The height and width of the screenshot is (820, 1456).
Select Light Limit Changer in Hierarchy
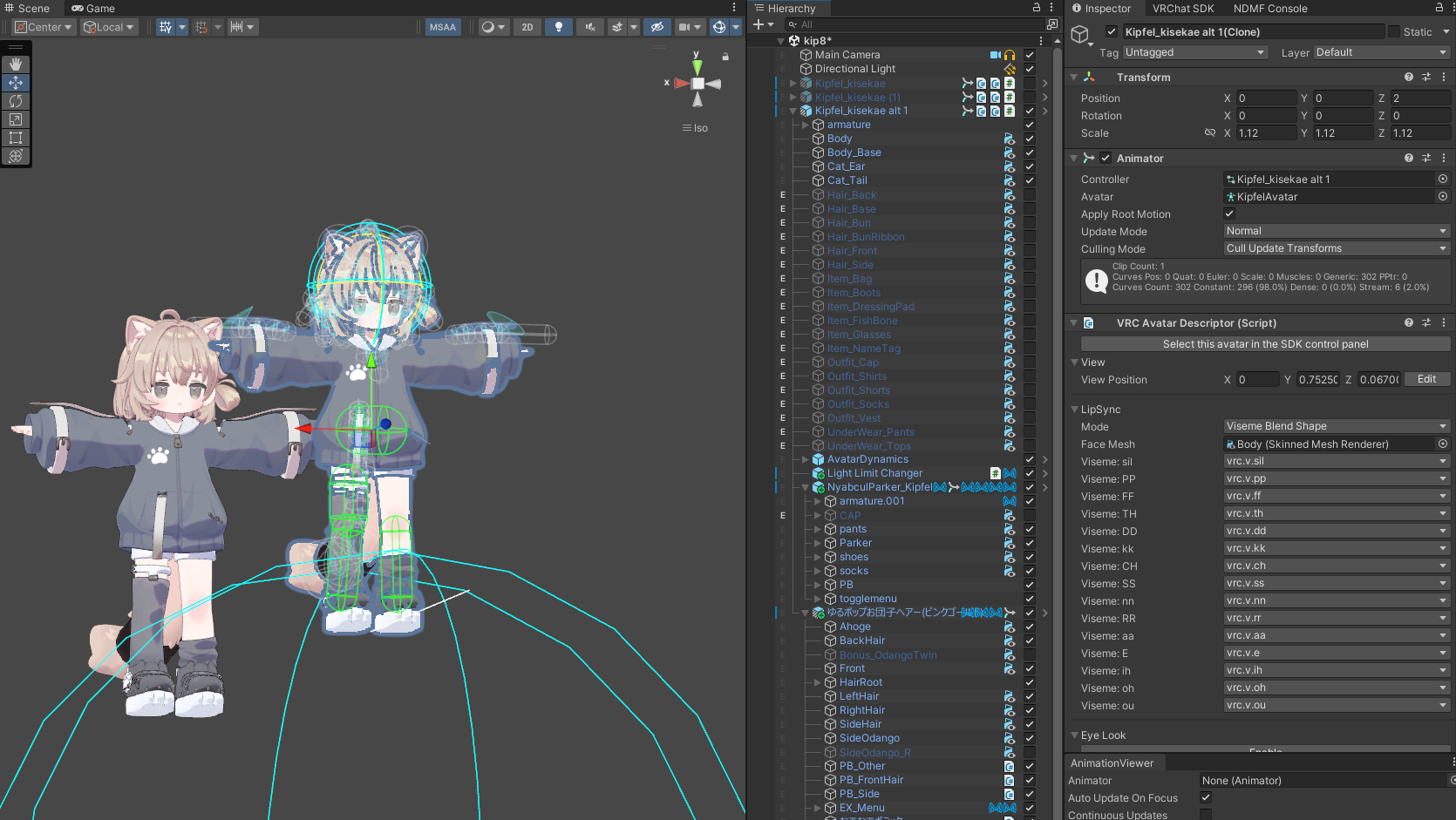[x=874, y=473]
